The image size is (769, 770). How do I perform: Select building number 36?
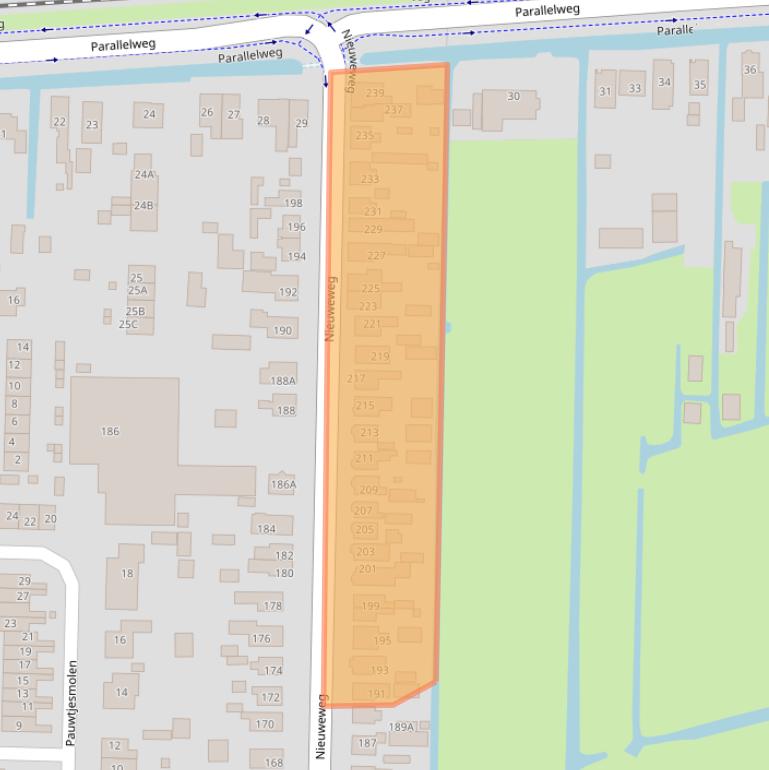pos(750,70)
